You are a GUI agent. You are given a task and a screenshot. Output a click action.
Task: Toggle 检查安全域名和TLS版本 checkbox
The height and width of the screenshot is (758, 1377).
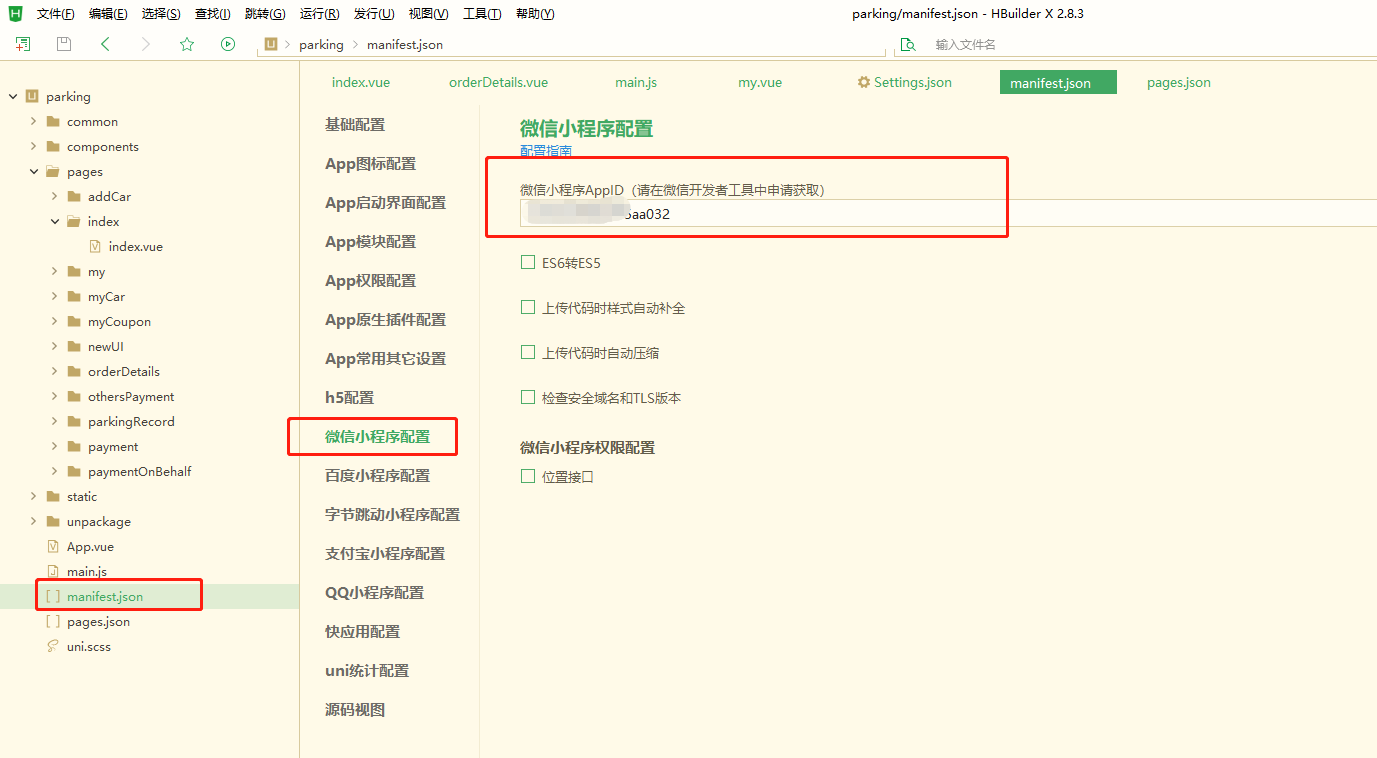(x=528, y=397)
